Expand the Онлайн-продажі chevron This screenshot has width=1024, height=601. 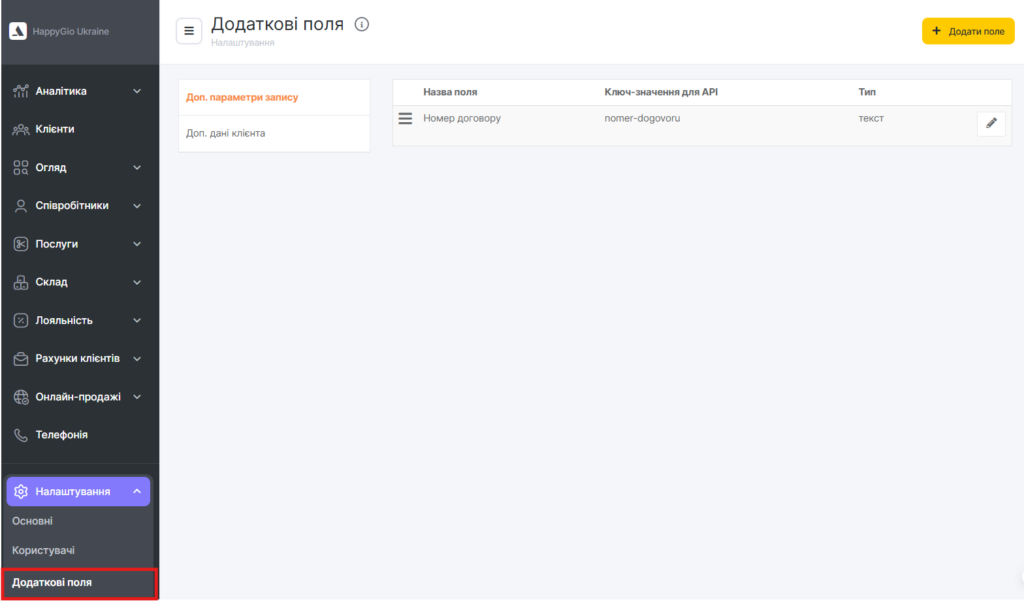(x=137, y=397)
